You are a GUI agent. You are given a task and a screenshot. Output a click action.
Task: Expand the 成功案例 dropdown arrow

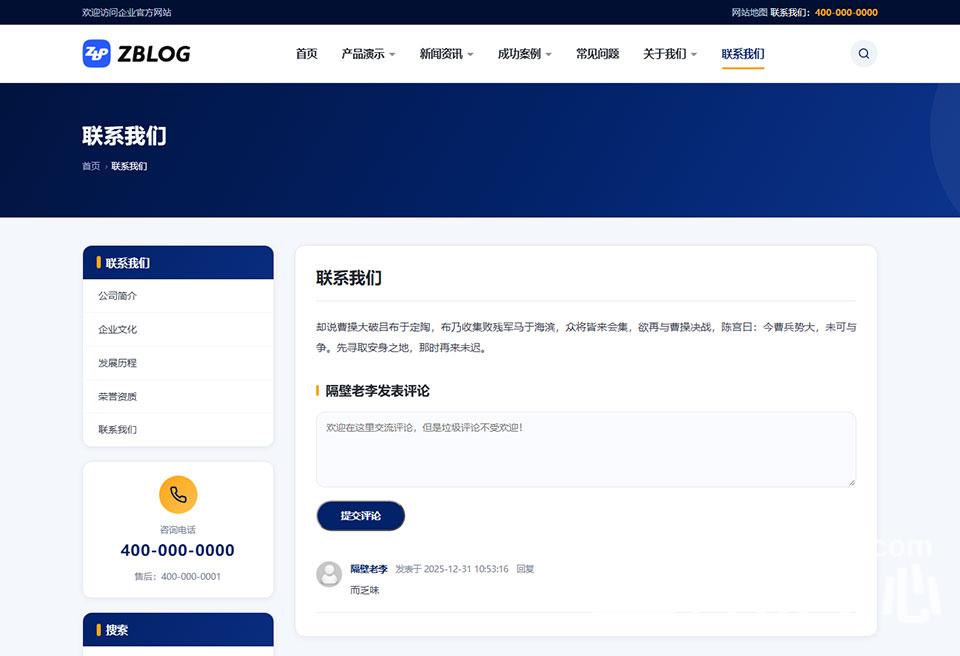(x=549, y=55)
